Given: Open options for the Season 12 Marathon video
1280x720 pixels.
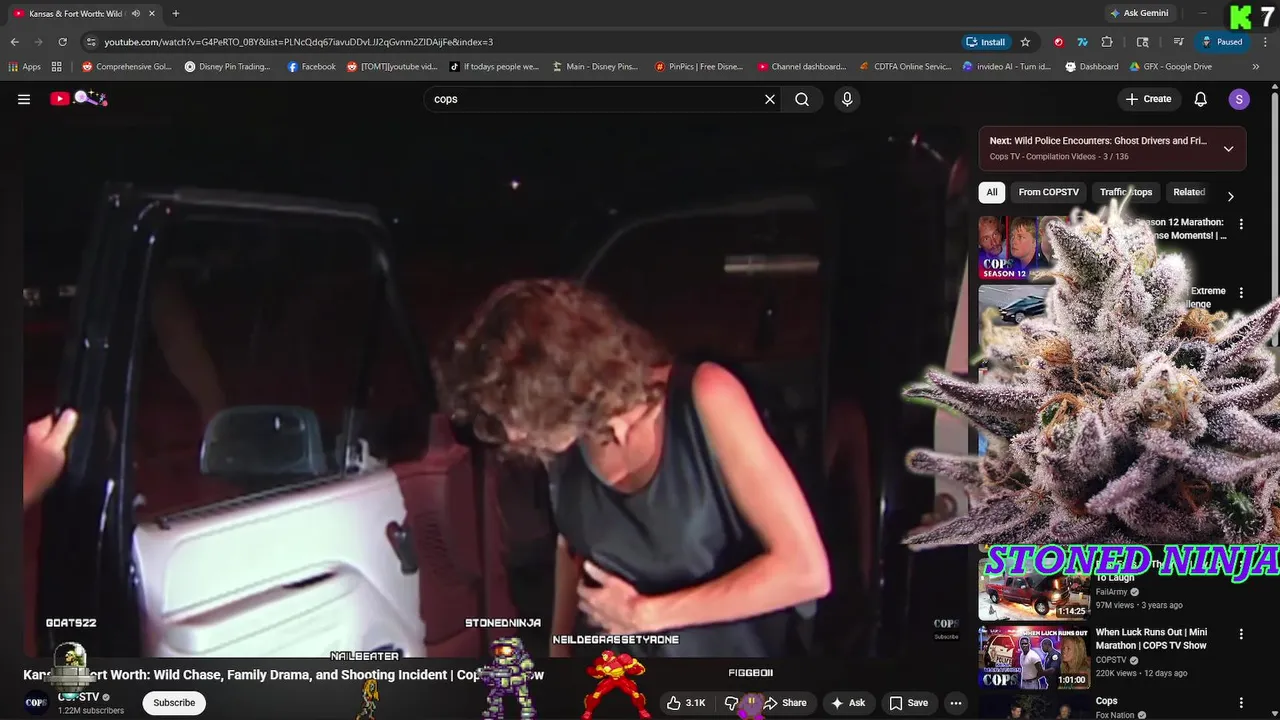Looking at the screenshot, I should (1241, 225).
